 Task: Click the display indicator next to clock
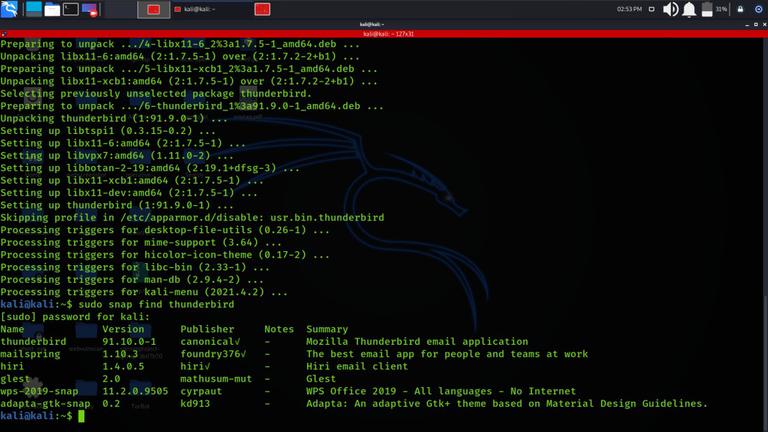pos(651,9)
